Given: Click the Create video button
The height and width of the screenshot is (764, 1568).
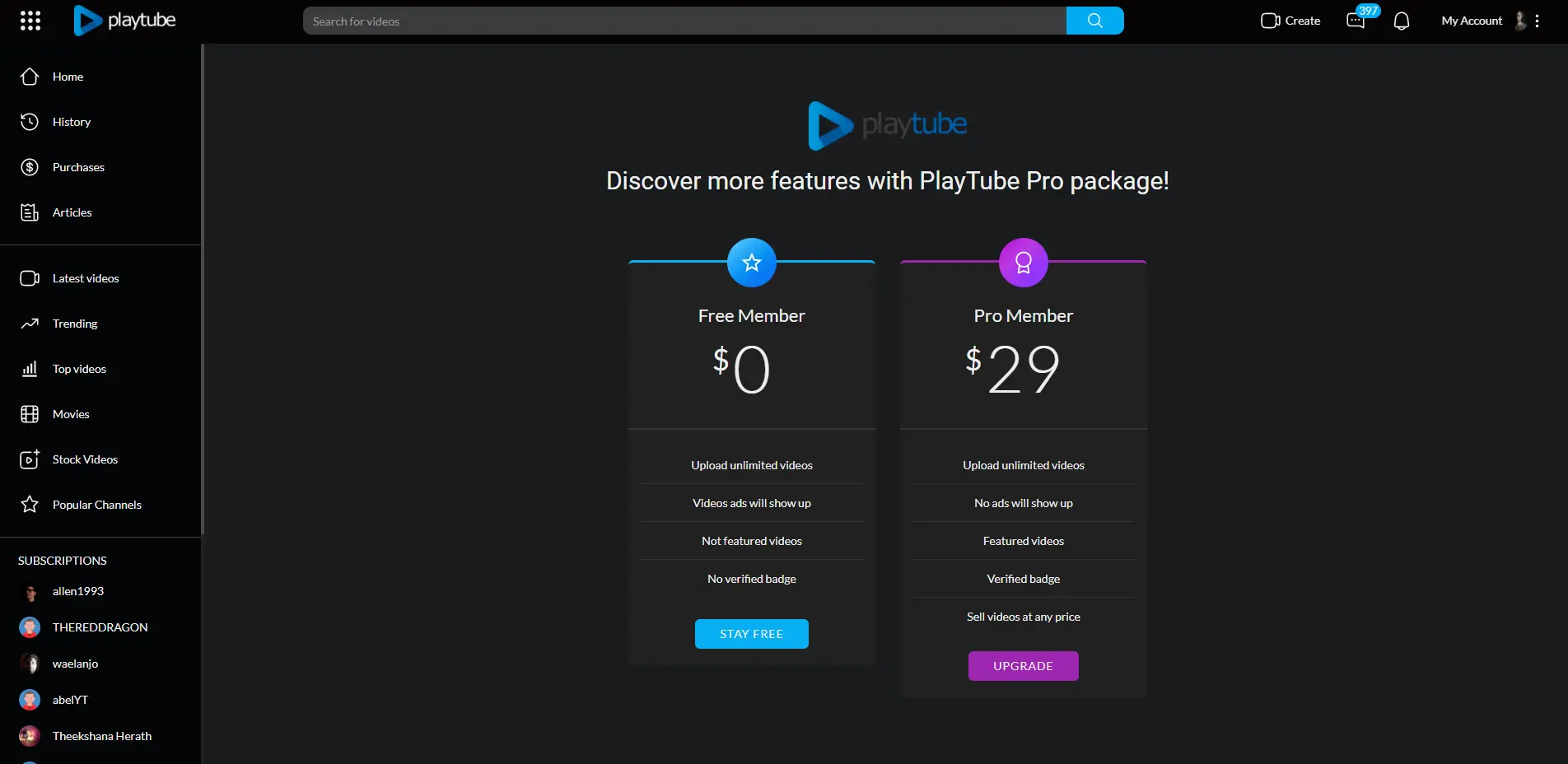Looking at the screenshot, I should 1290,21.
